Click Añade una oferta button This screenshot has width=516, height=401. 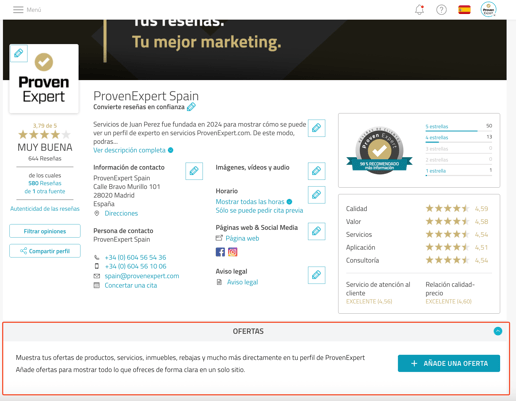tap(449, 363)
